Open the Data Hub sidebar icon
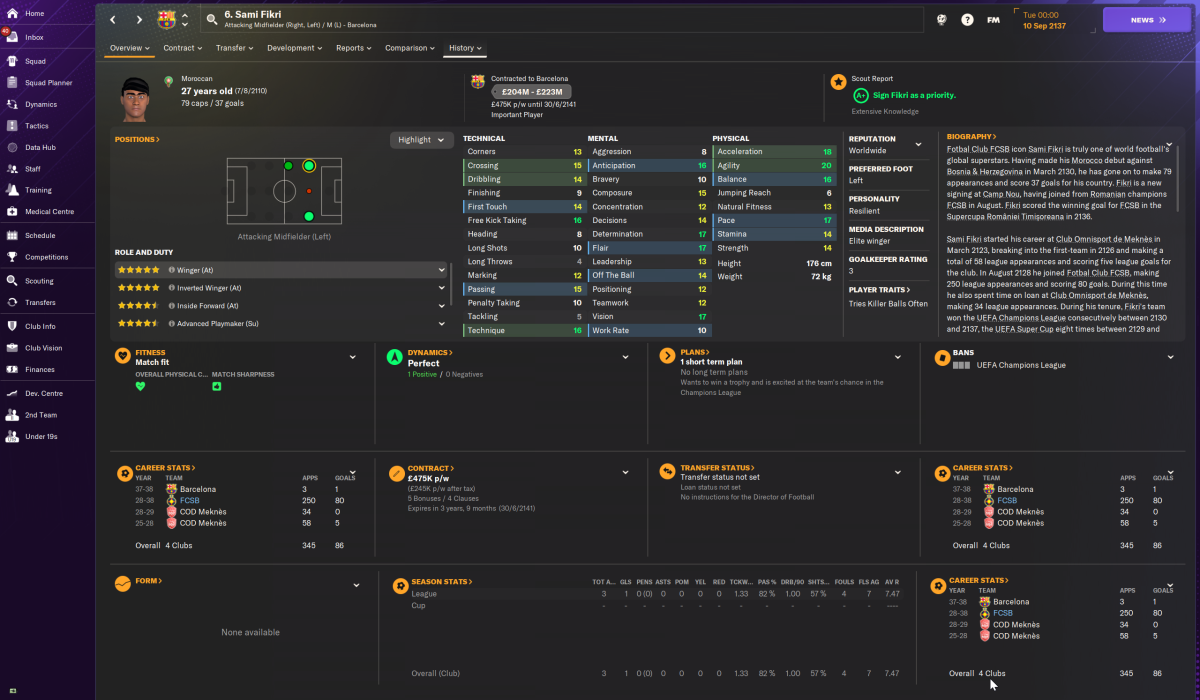Screen dimensions: 1200x700 (x=11, y=147)
